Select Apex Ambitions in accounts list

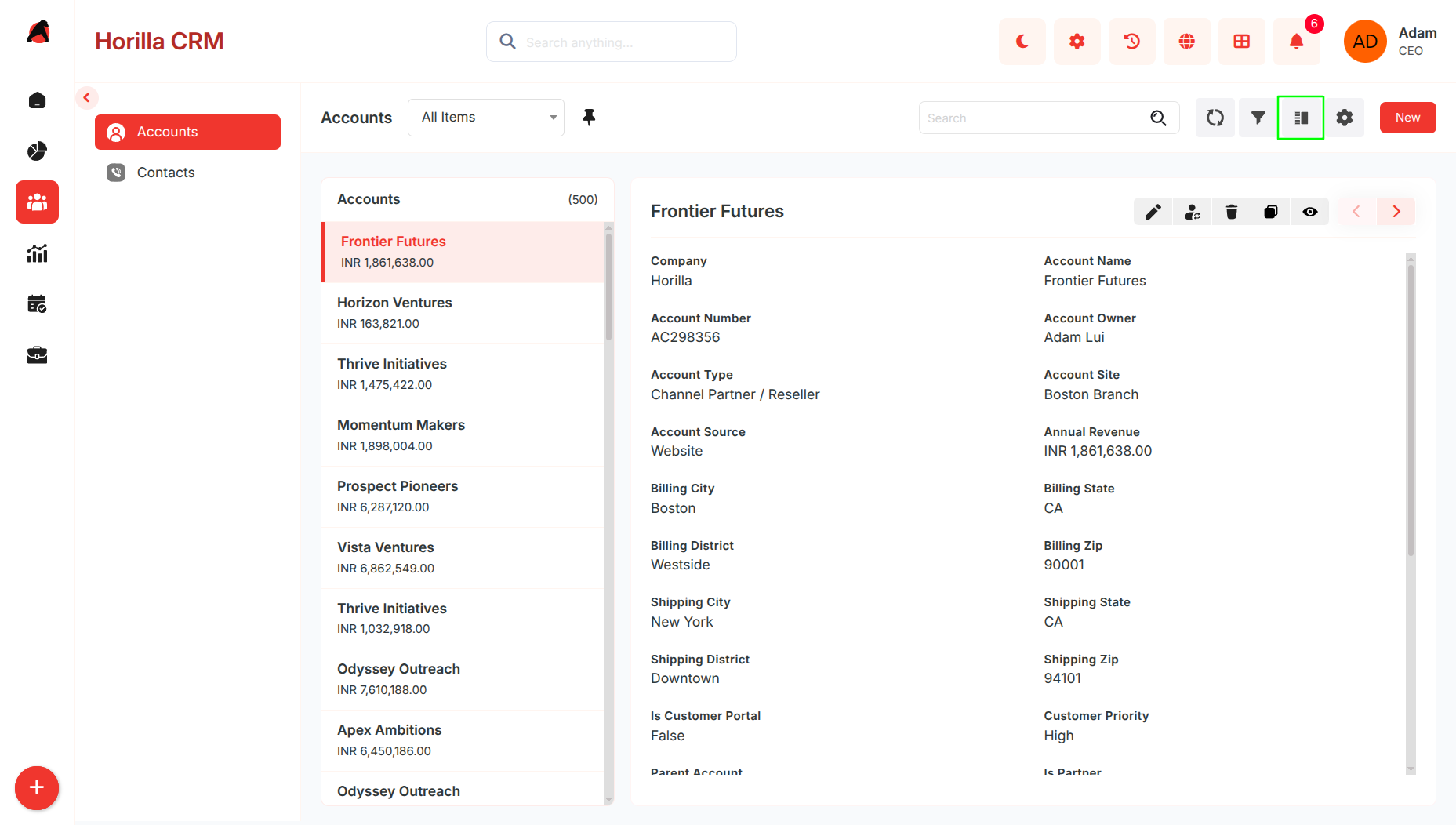click(x=463, y=740)
